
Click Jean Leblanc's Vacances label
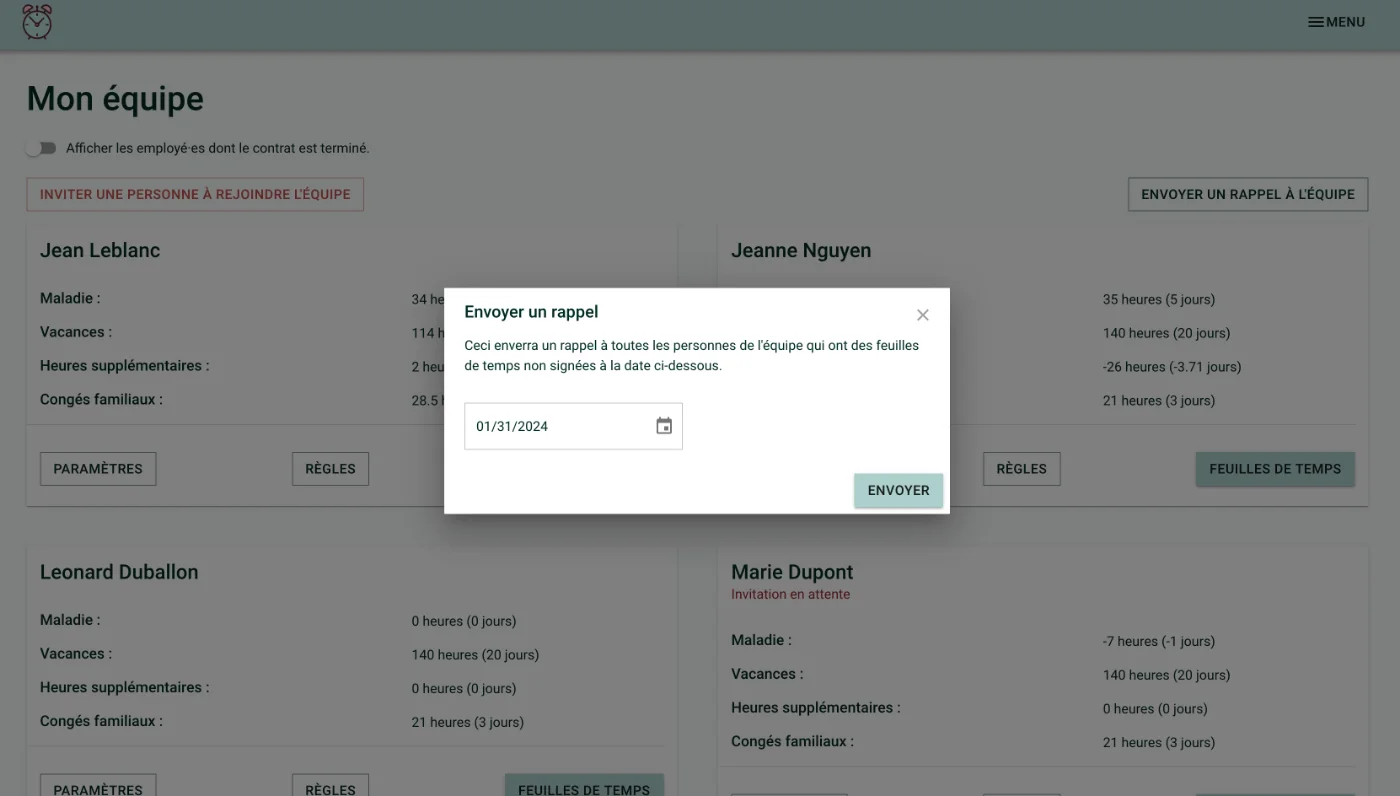coord(76,332)
